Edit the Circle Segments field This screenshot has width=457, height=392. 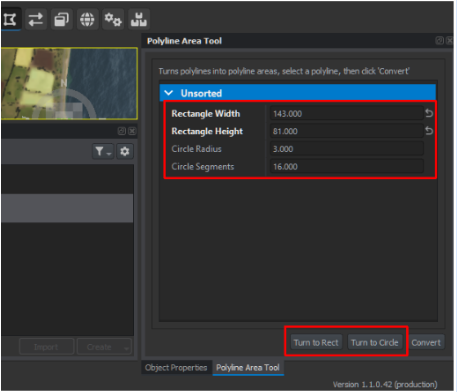[x=347, y=167]
